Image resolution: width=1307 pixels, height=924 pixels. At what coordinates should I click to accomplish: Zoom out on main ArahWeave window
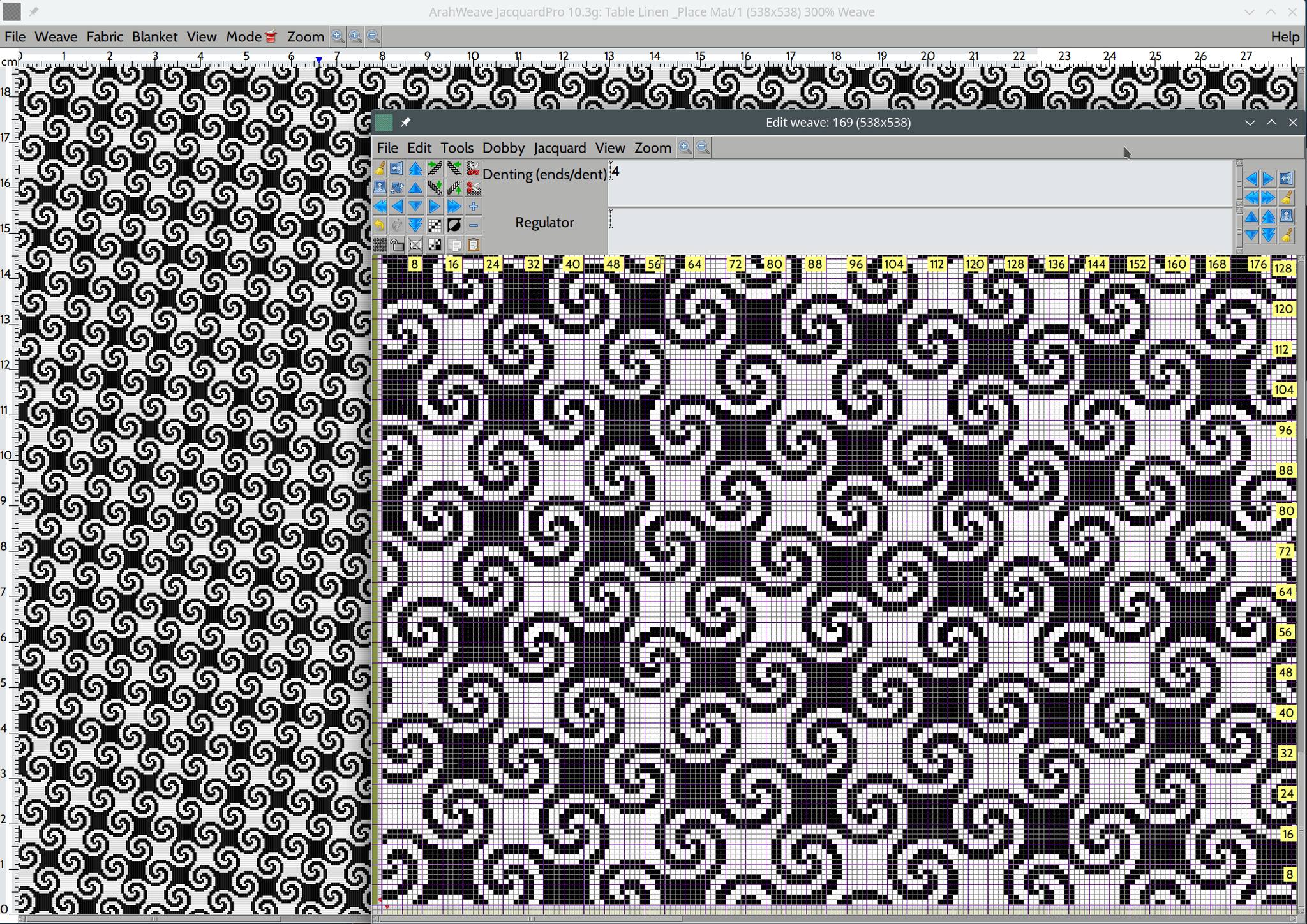[373, 36]
